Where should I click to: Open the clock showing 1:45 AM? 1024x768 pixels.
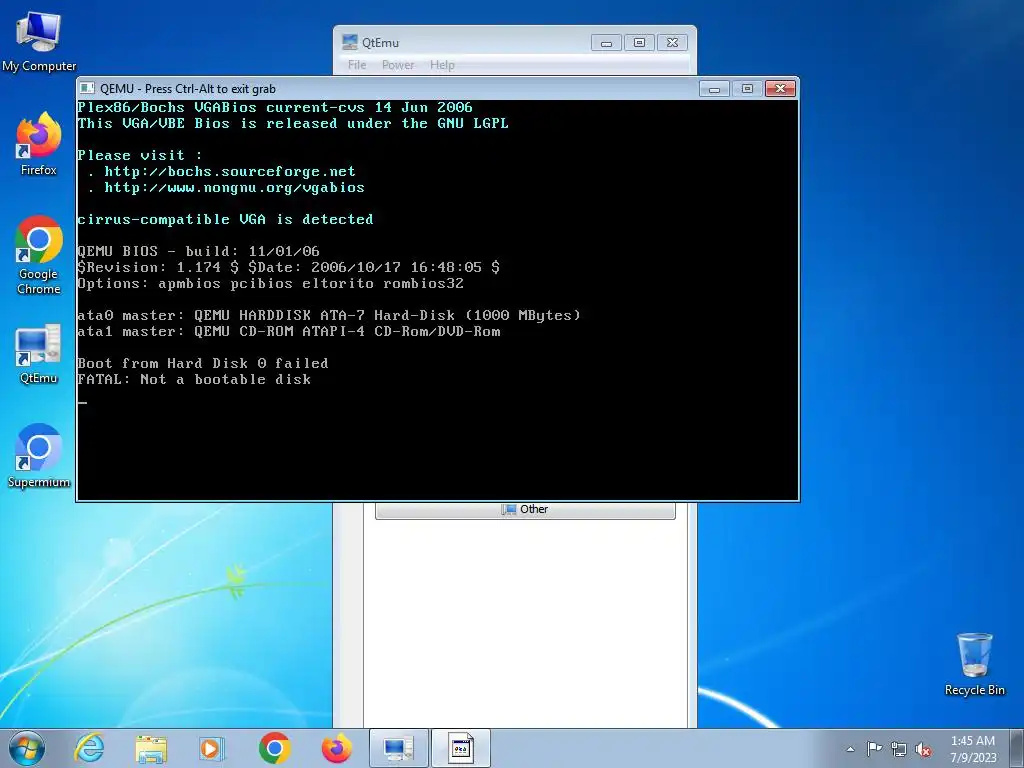tap(973, 748)
